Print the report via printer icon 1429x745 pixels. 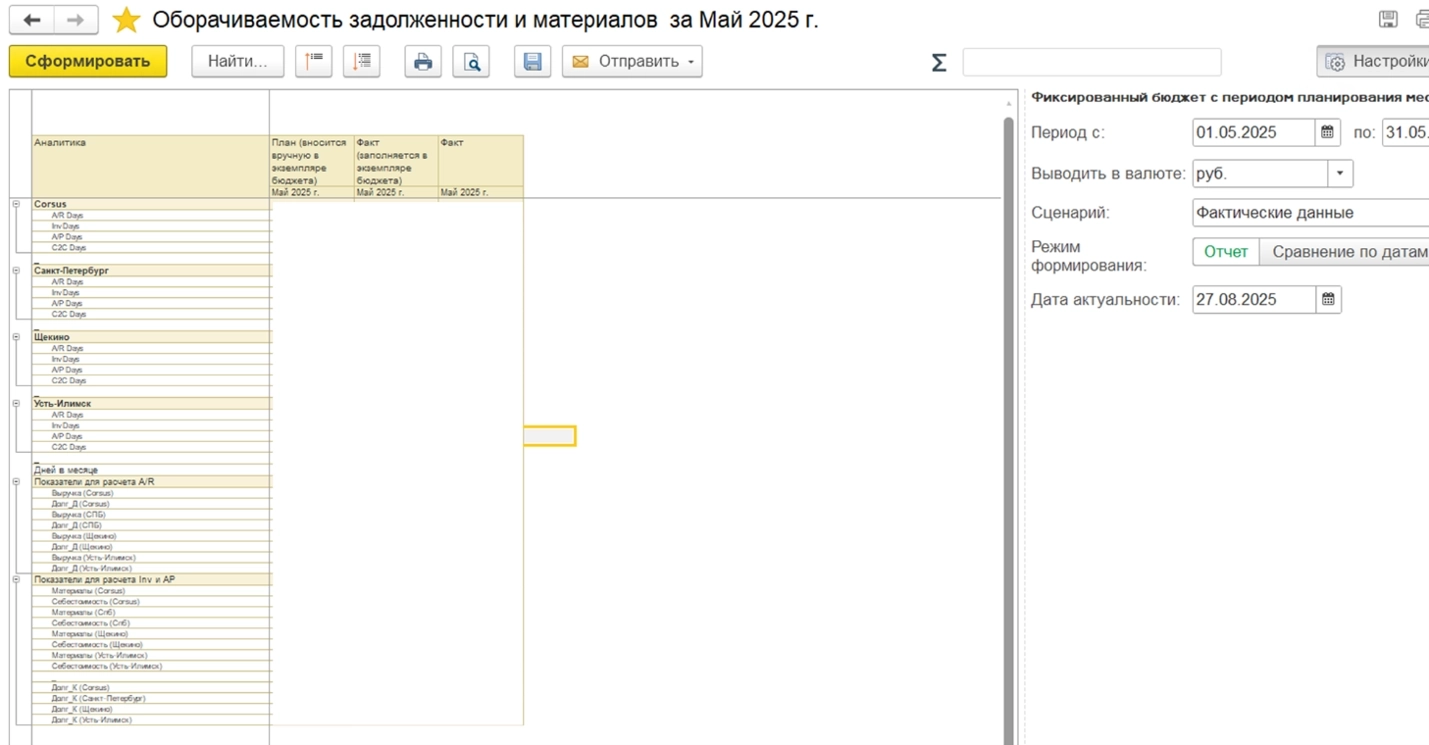coord(423,61)
